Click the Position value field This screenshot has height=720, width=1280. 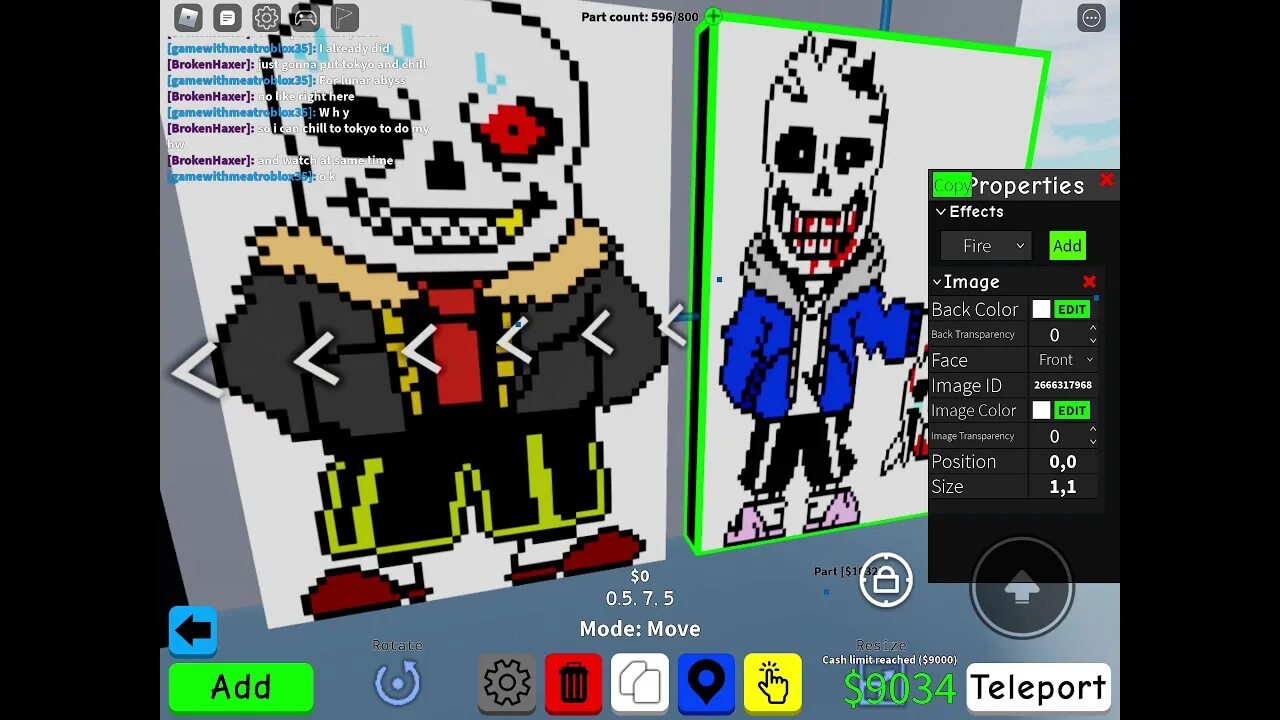click(x=1063, y=462)
